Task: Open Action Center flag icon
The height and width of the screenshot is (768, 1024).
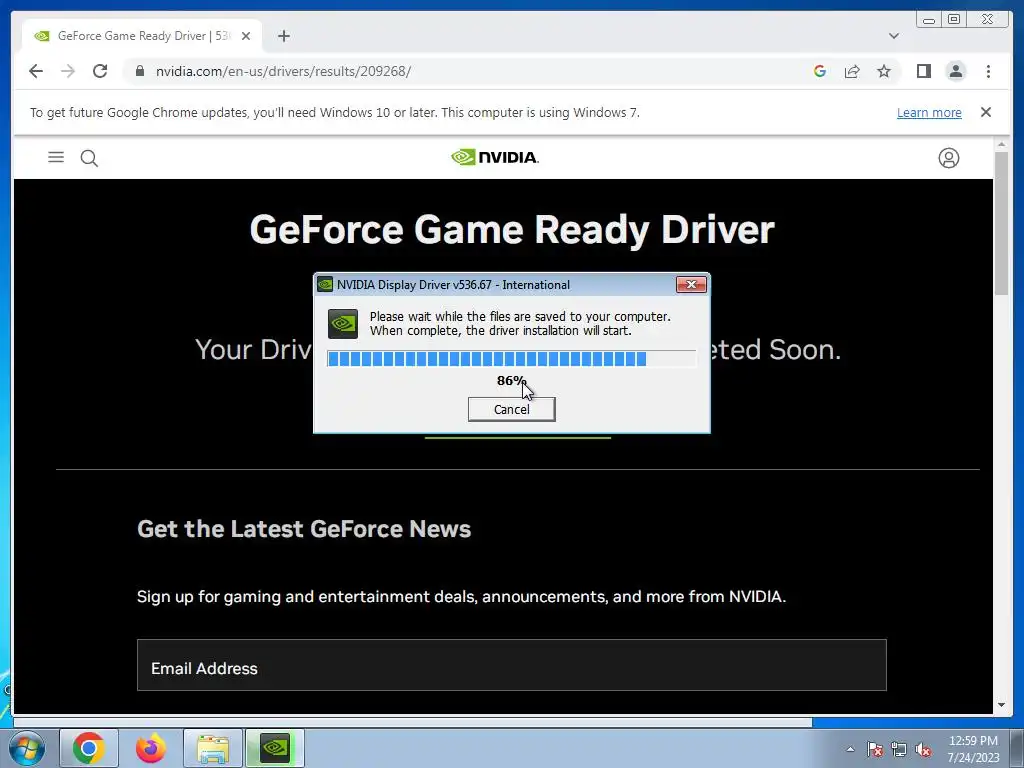Action: (x=875, y=750)
